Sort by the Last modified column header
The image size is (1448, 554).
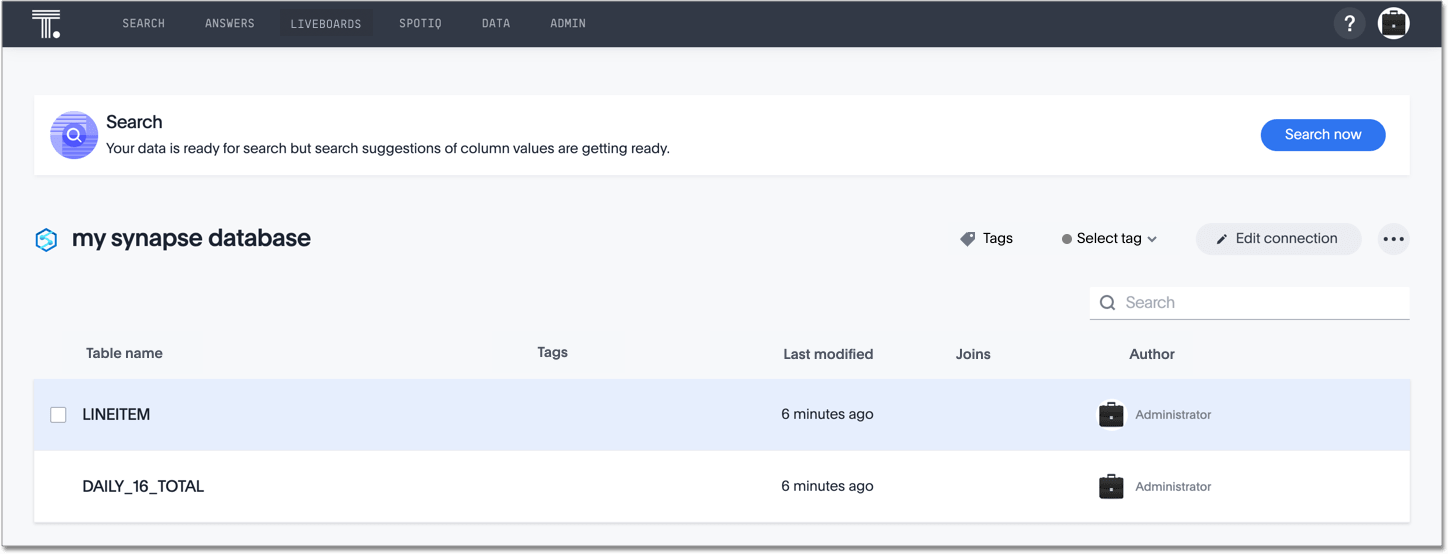point(828,354)
